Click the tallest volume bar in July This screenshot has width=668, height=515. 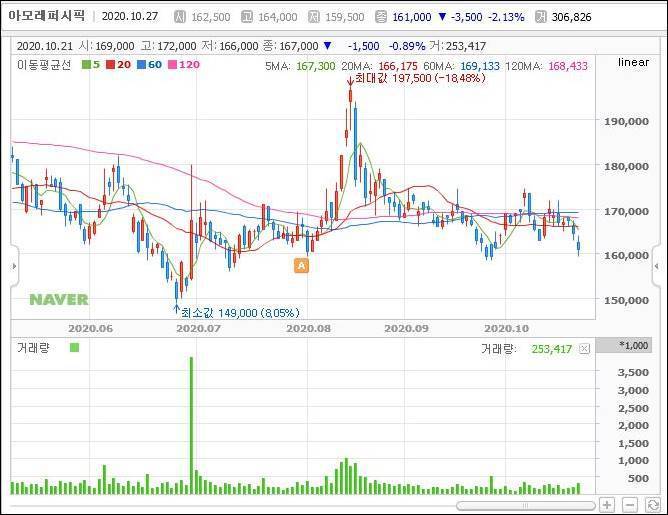191,425
